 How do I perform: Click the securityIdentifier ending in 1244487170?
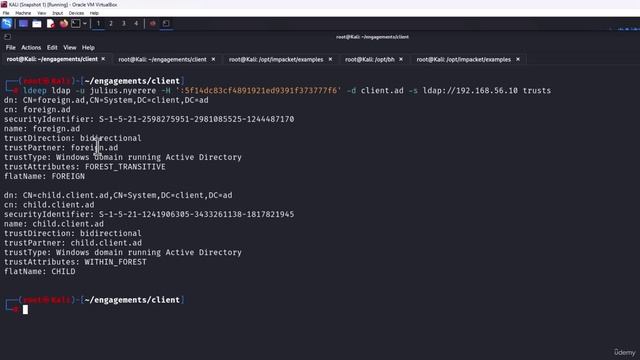(149, 119)
